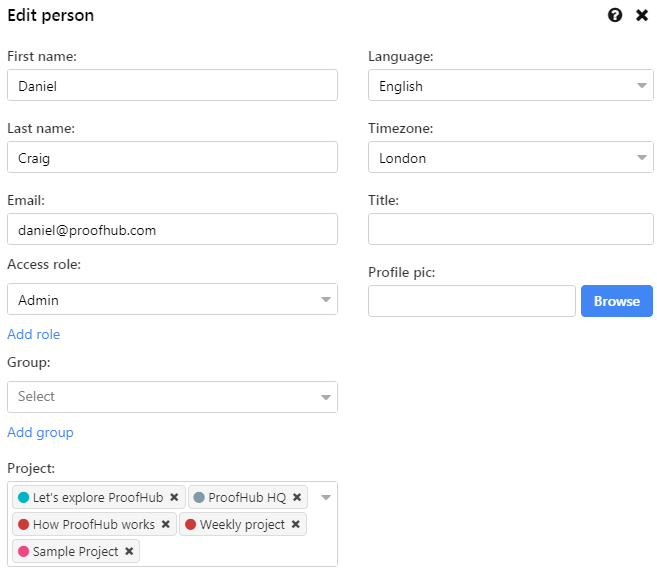Screen dimensions: 657x569
Task: Open the Access role dropdown showing Admin
Action: [x=172, y=299]
